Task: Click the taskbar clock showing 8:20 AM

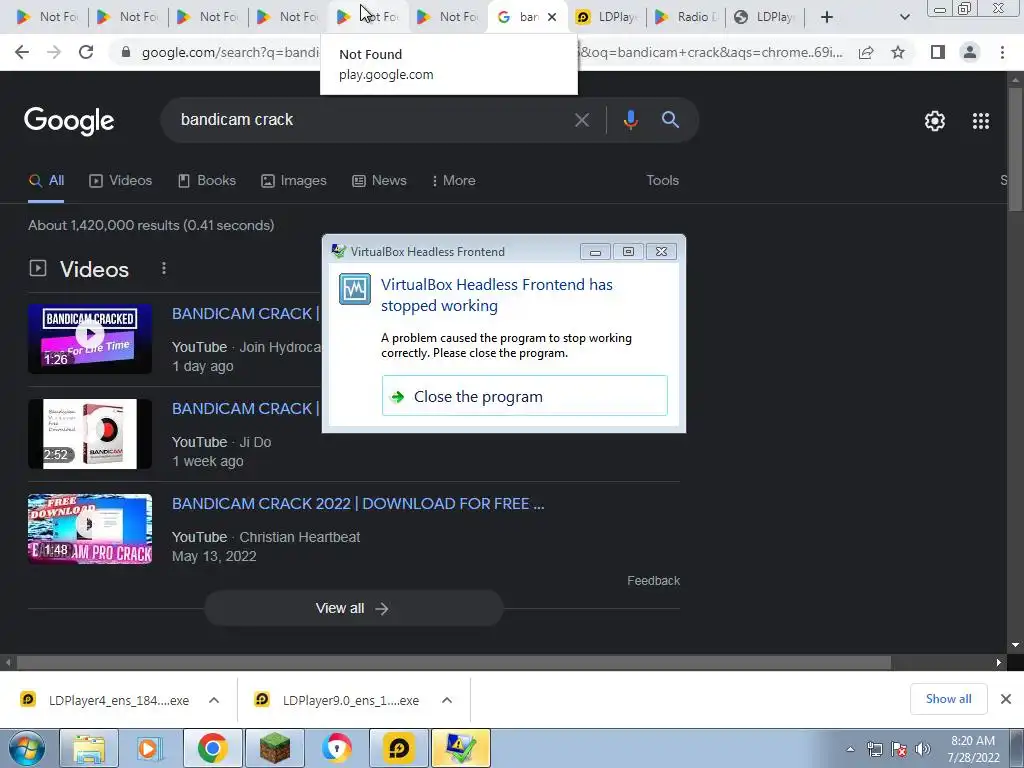Action: tap(973, 749)
